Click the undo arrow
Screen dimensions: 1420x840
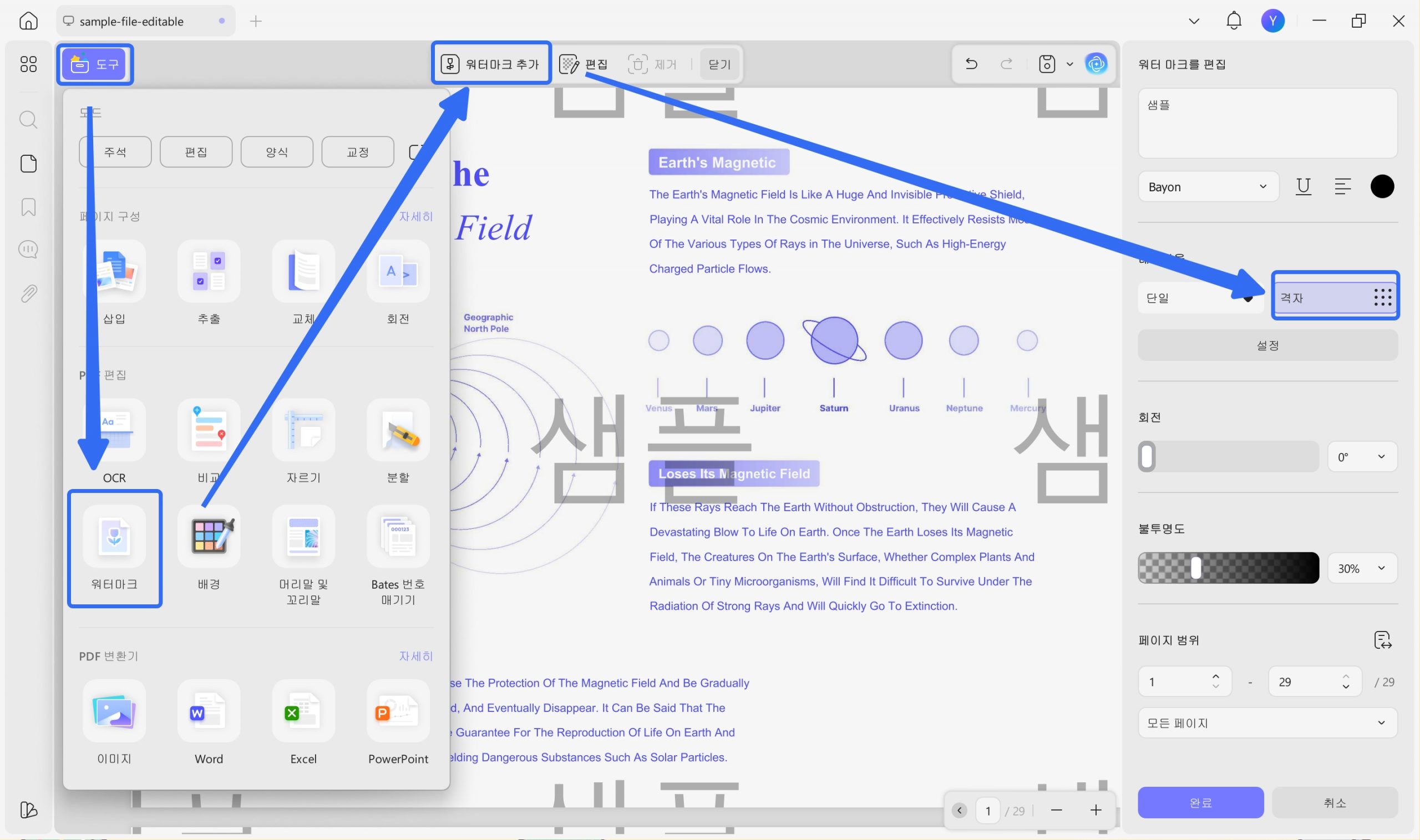(971, 63)
